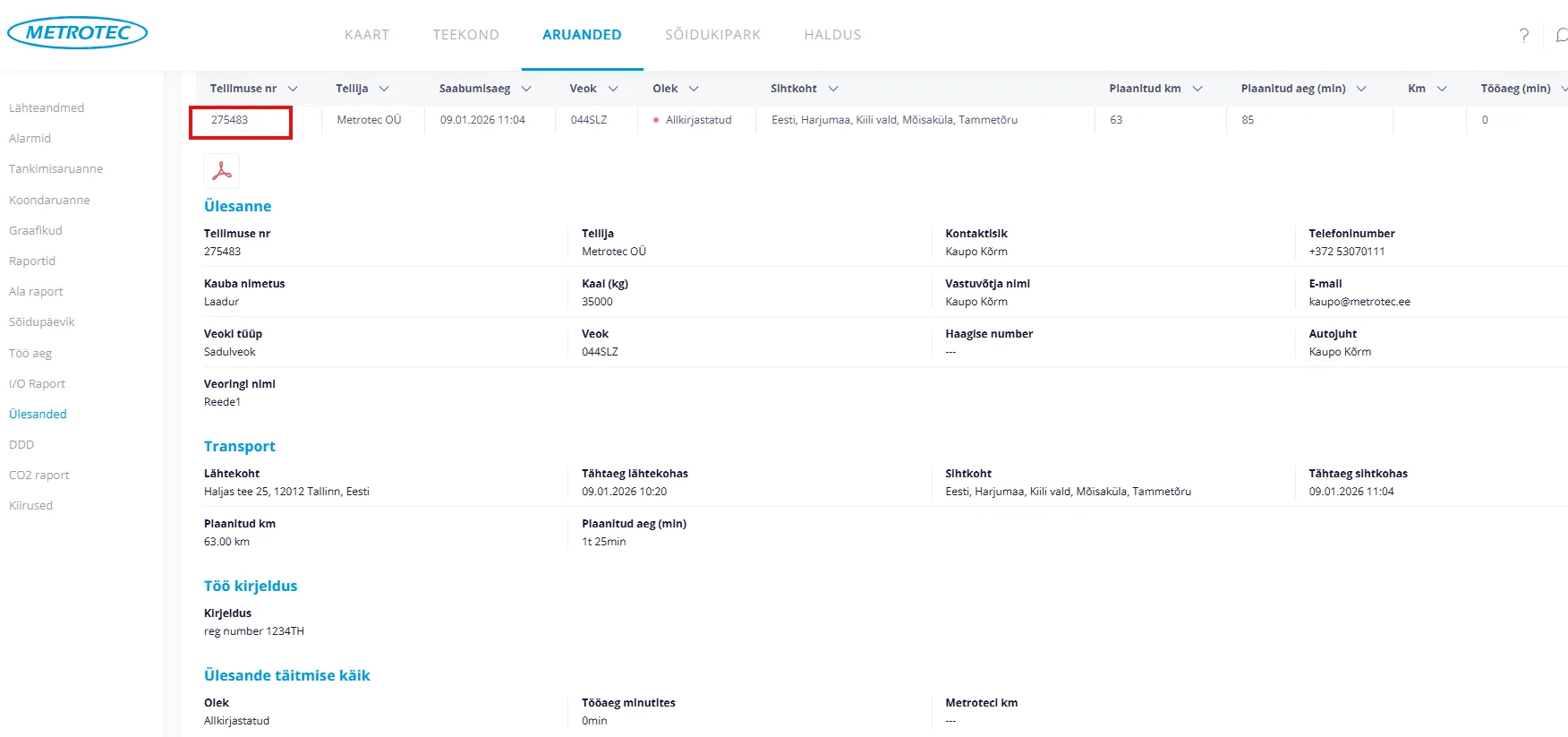The image size is (1568, 737).
Task: Expand the Tellimuse nr column dropdown
Action: pos(293,89)
